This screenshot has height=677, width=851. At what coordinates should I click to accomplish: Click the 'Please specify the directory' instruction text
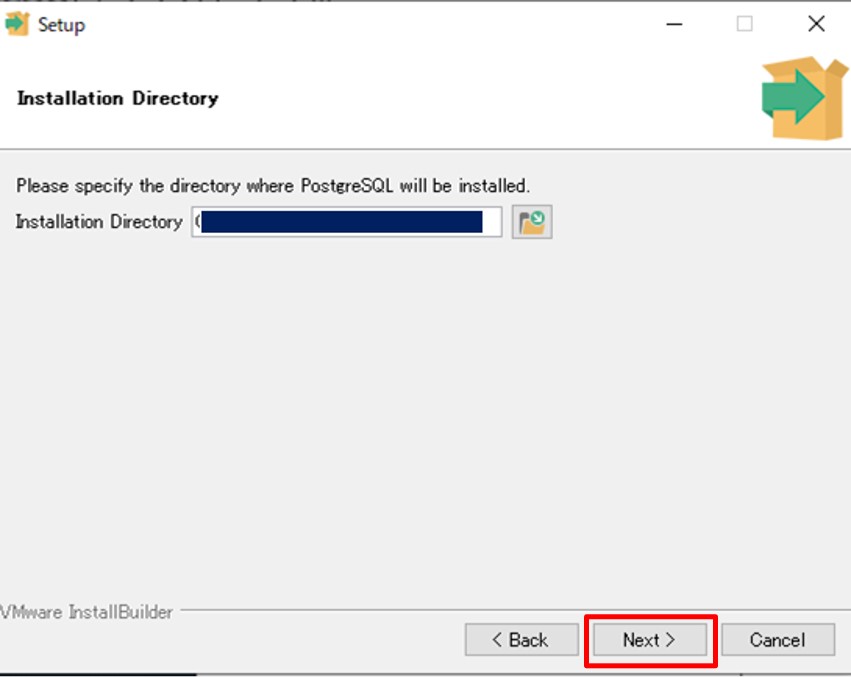pyautogui.click(x=273, y=186)
